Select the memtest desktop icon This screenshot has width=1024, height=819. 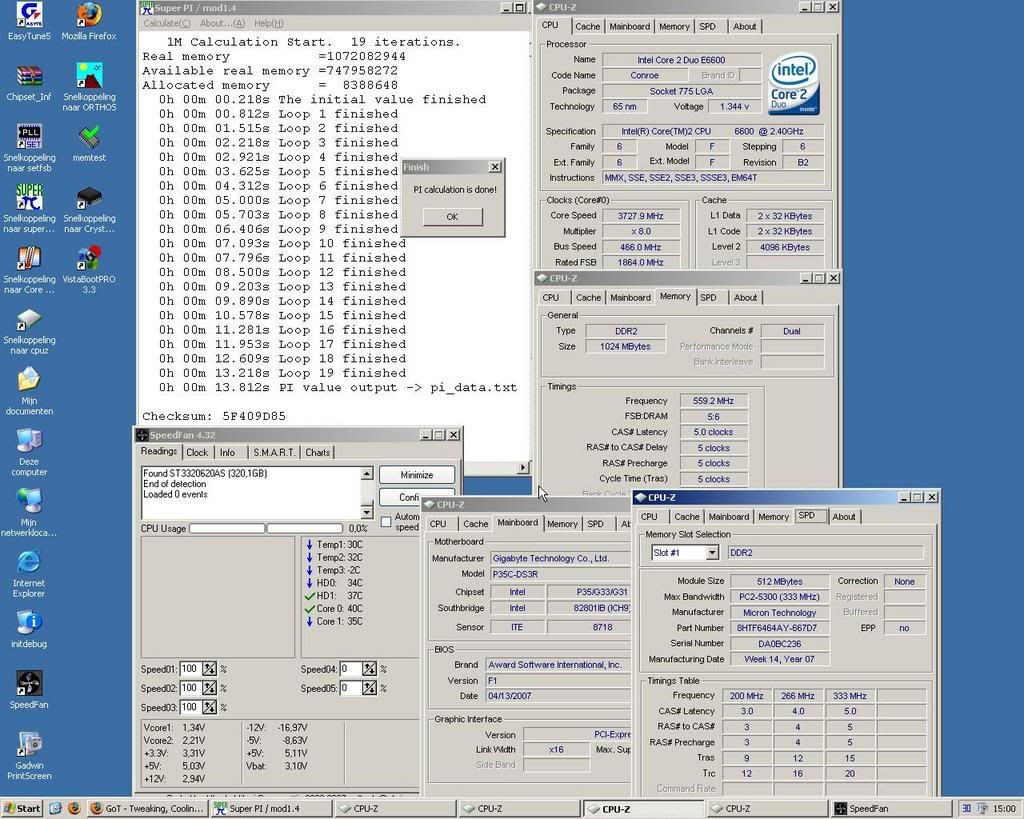pyautogui.click(x=89, y=144)
